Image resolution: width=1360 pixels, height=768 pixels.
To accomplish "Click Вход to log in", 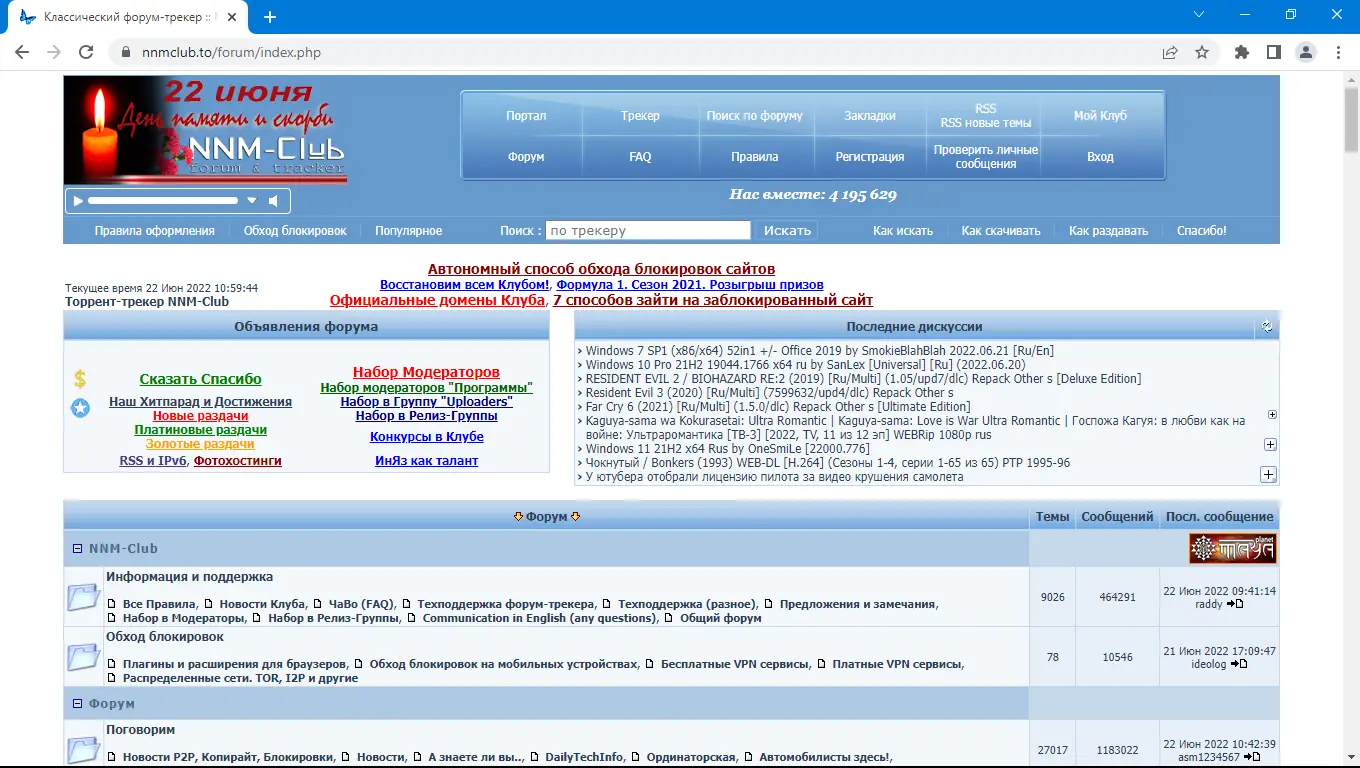I will [x=1100, y=157].
